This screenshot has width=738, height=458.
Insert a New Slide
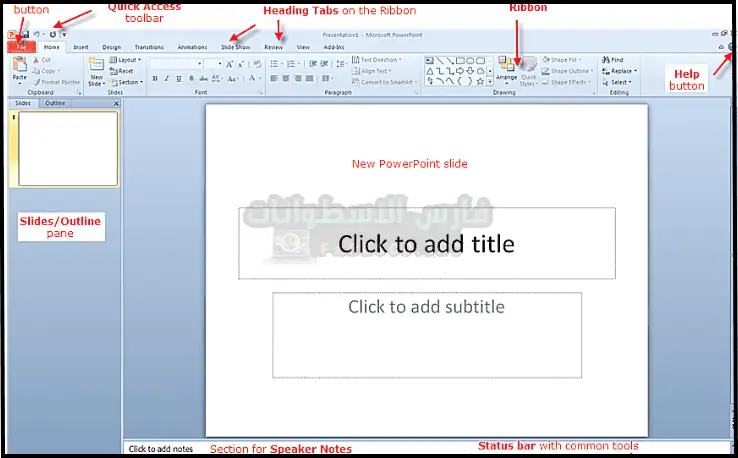pos(96,70)
